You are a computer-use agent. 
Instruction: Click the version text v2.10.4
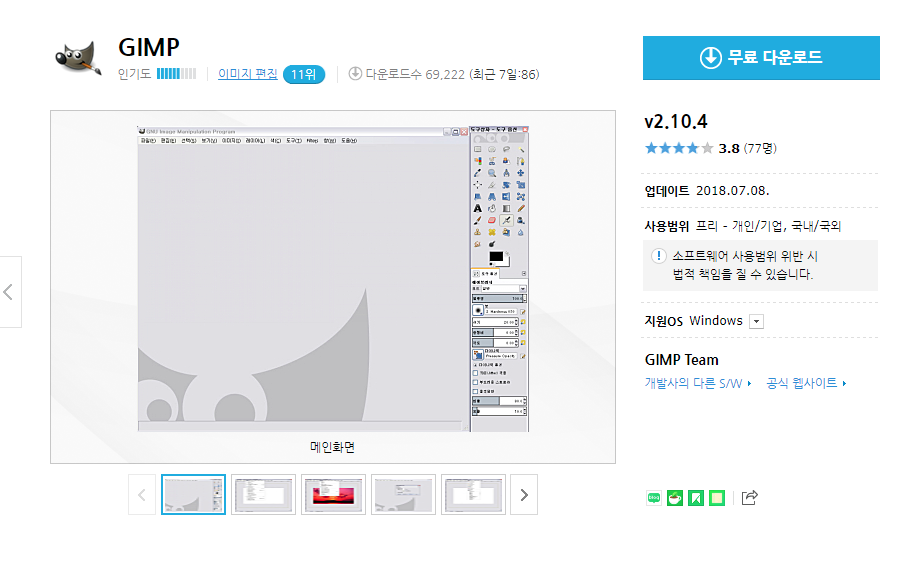pyautogui.click(x=676, y=122)
